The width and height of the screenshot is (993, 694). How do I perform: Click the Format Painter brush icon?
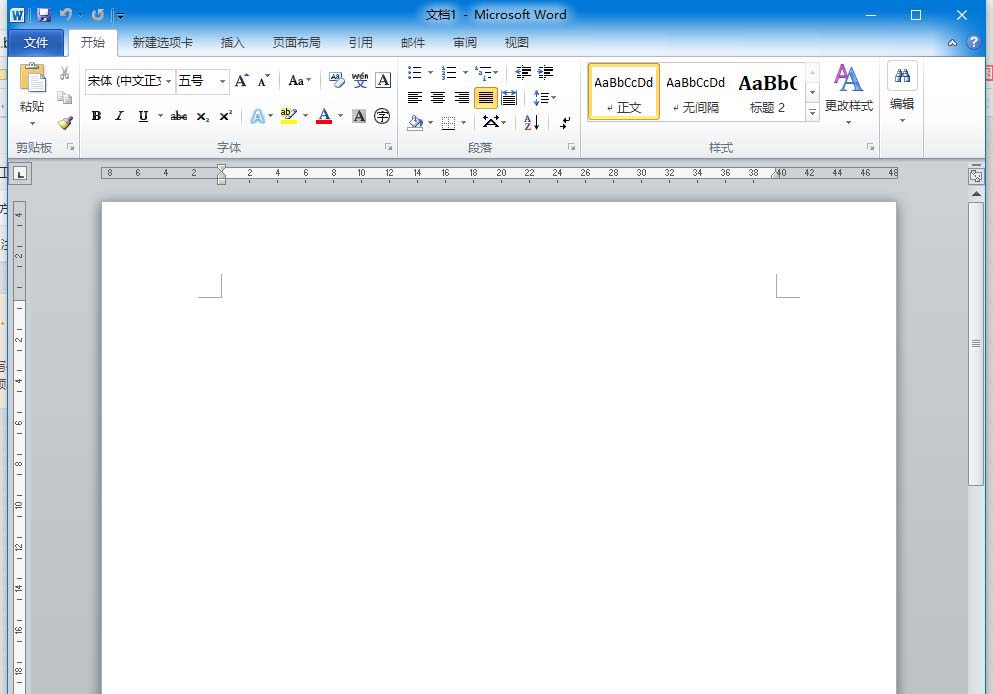65,123
